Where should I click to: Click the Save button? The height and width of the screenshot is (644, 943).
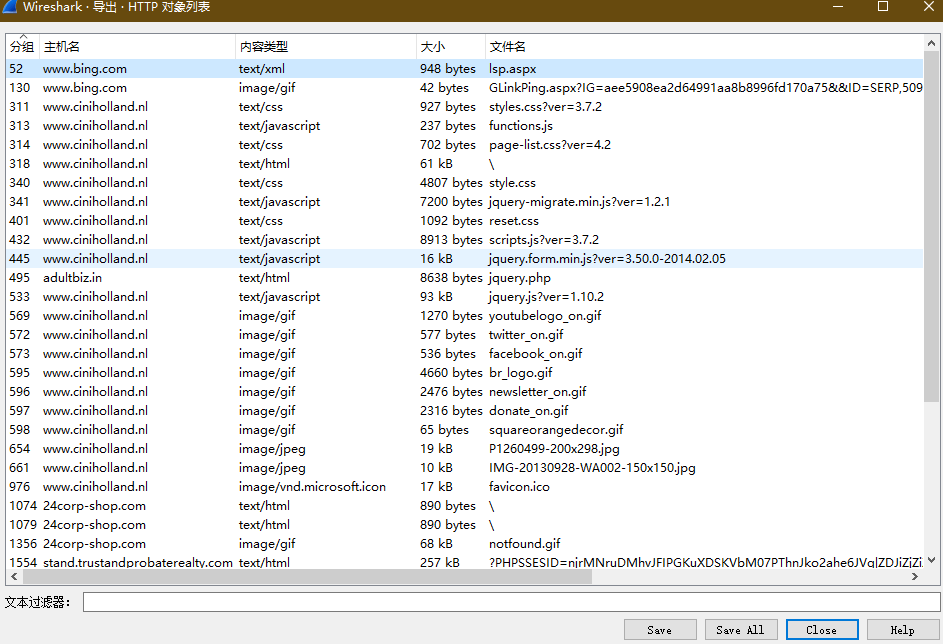tap(660, 630)
